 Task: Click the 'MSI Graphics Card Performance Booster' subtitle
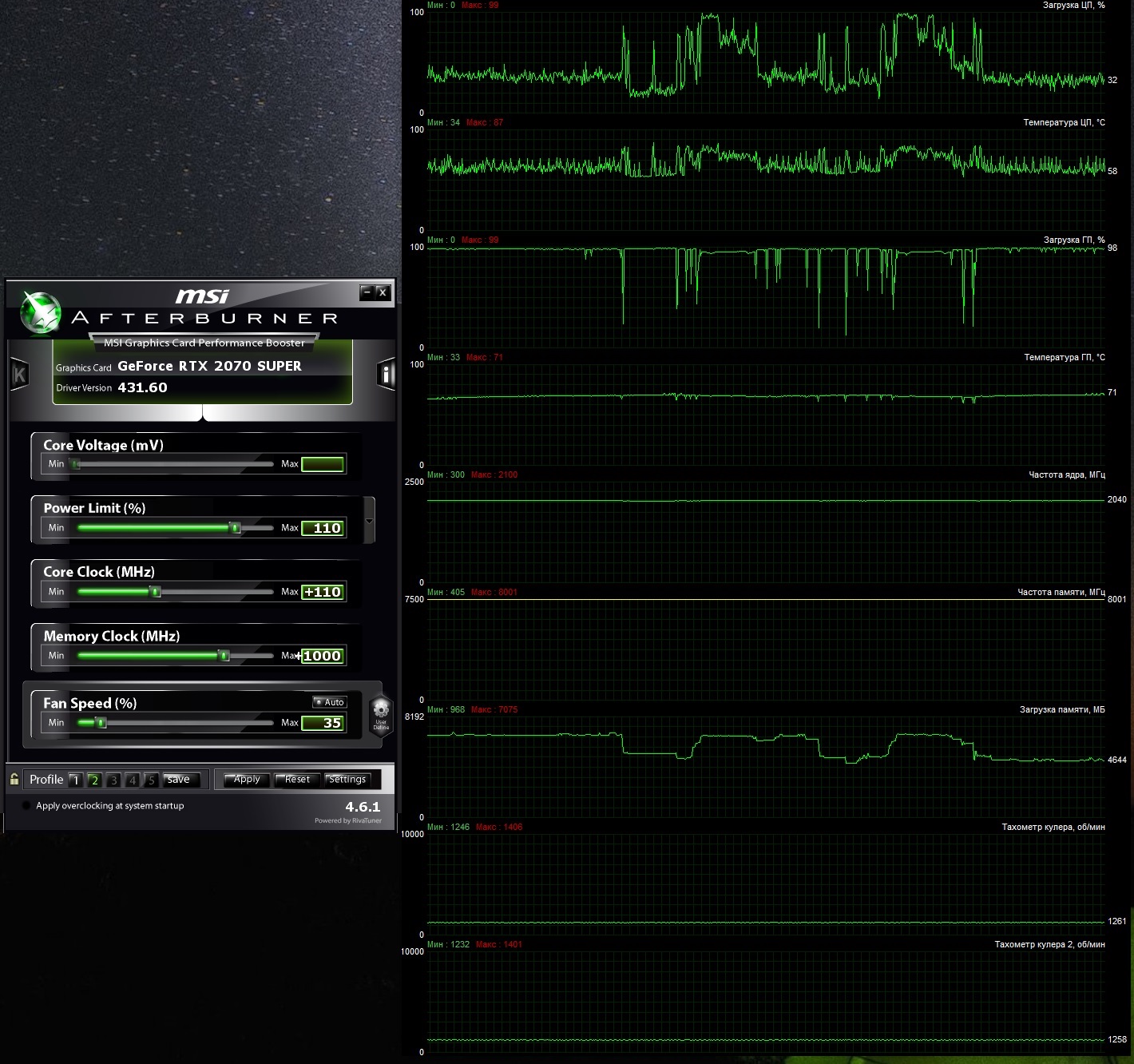(204, 343)
